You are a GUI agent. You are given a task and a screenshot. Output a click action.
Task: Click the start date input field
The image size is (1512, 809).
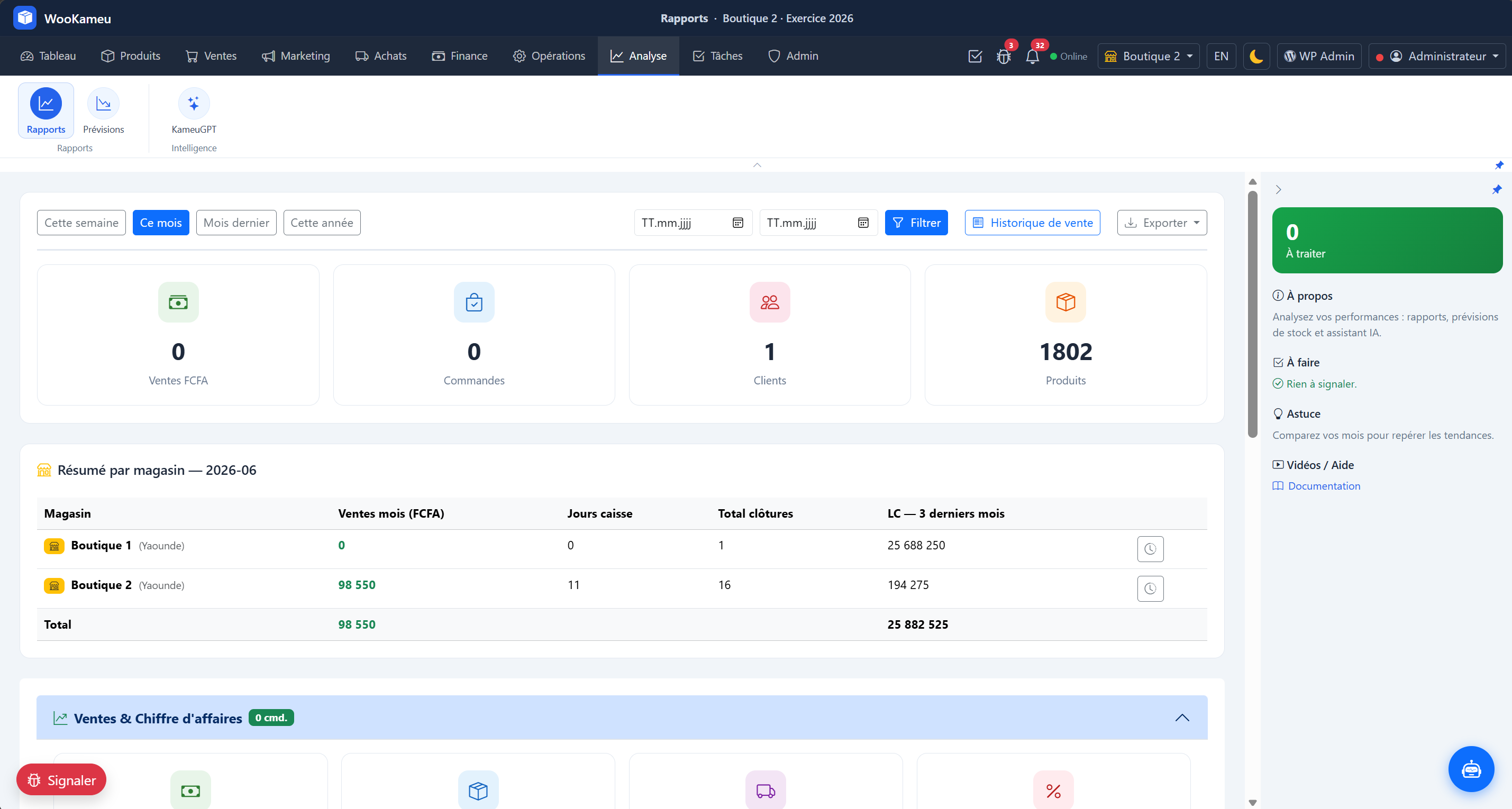click(693, 223)
